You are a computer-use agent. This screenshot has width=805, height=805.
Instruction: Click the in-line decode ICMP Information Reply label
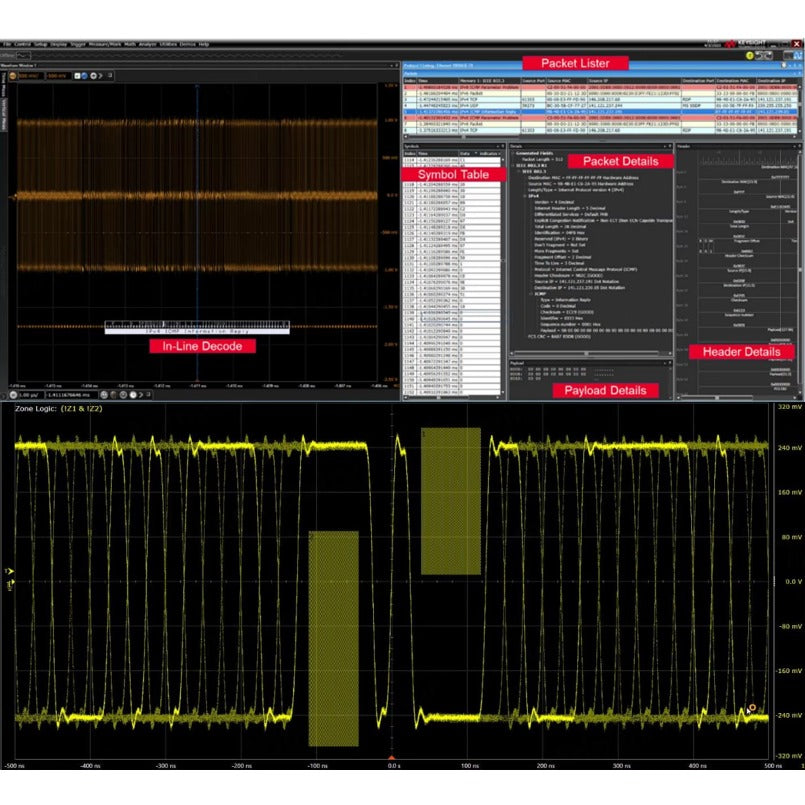click(197, 332)
